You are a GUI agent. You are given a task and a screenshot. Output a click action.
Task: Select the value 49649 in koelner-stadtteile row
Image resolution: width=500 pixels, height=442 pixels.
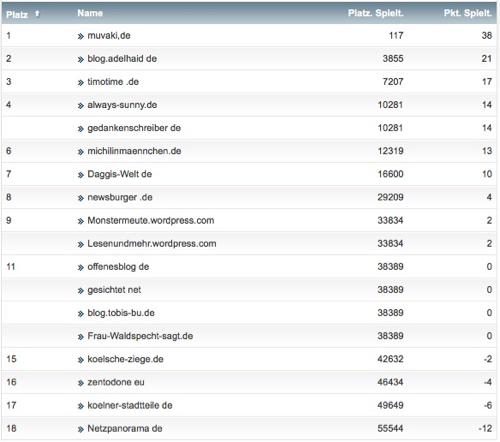[390, 405]
